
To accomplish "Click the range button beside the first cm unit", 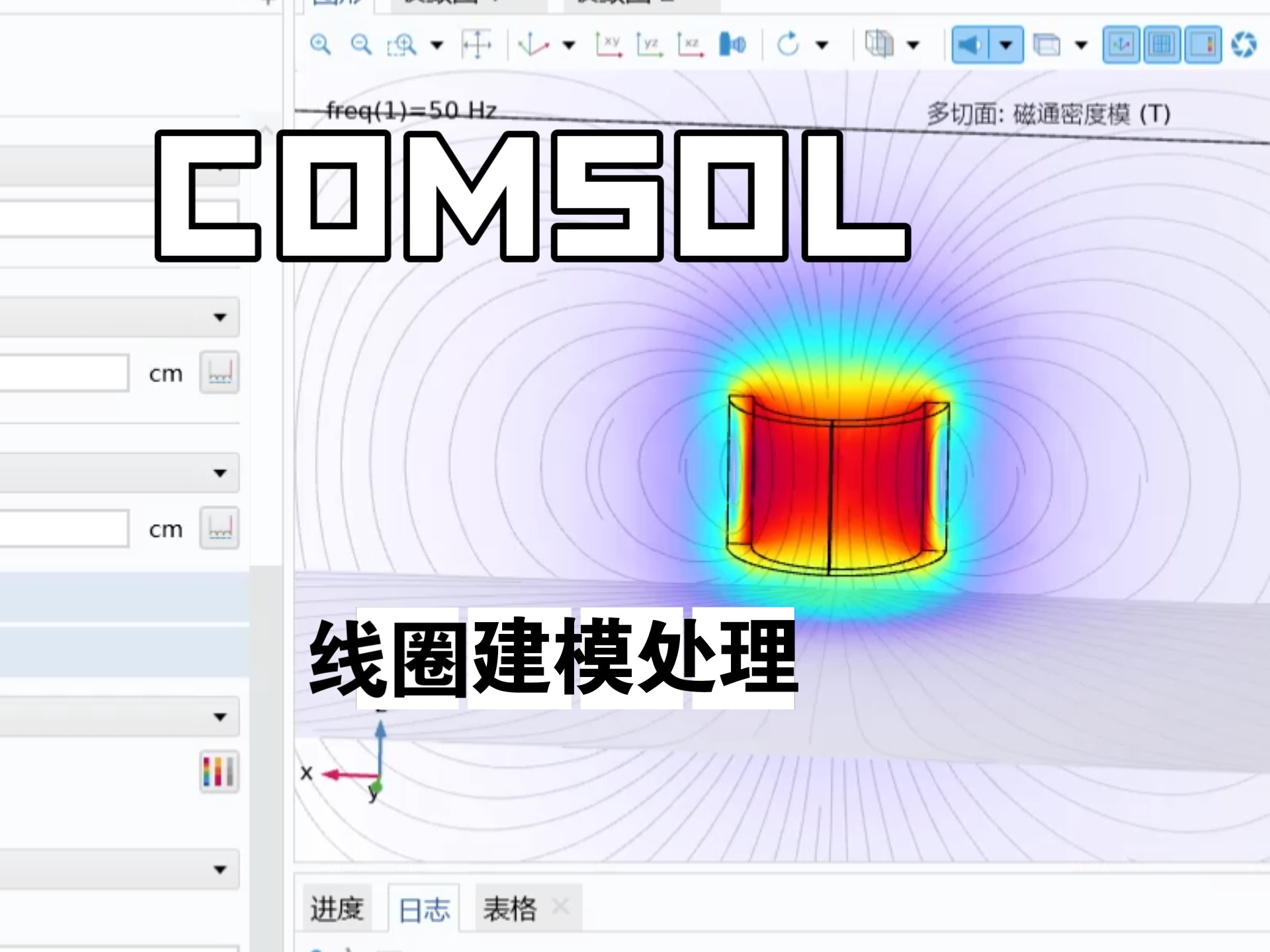I will tap(220, 372).
